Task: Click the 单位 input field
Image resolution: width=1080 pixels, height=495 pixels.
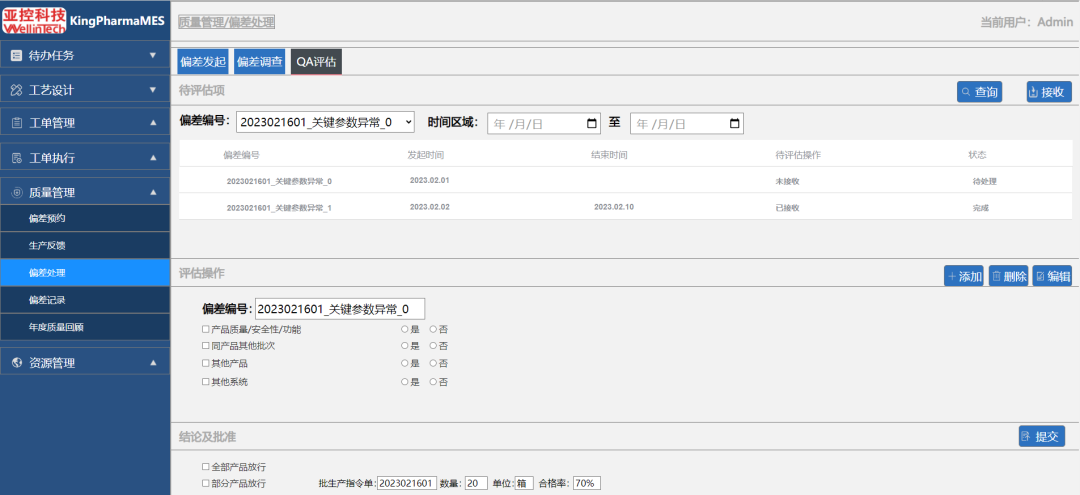Action: point(524,483)
